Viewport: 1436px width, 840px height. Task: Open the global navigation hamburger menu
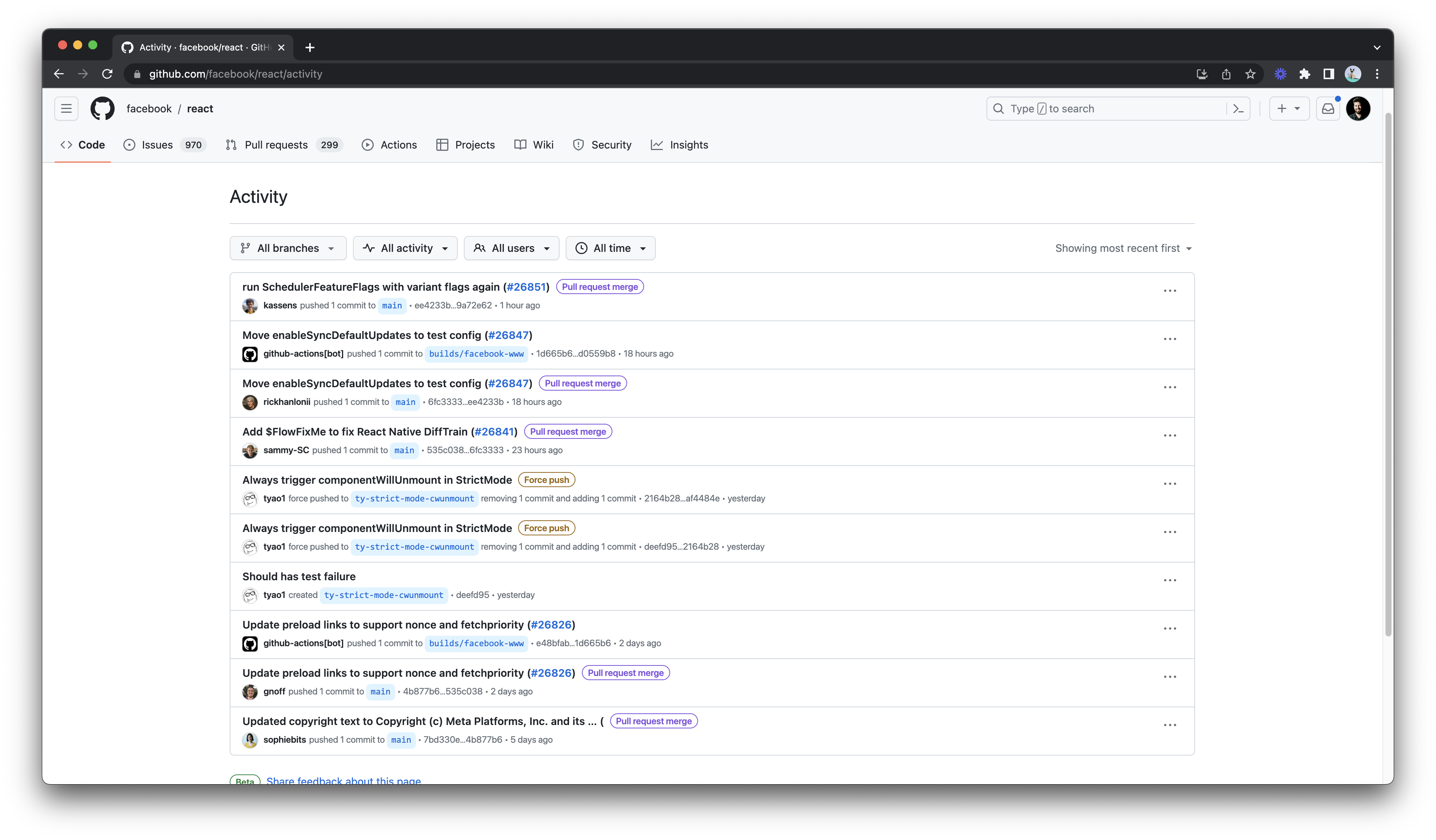tap(66, 108)
